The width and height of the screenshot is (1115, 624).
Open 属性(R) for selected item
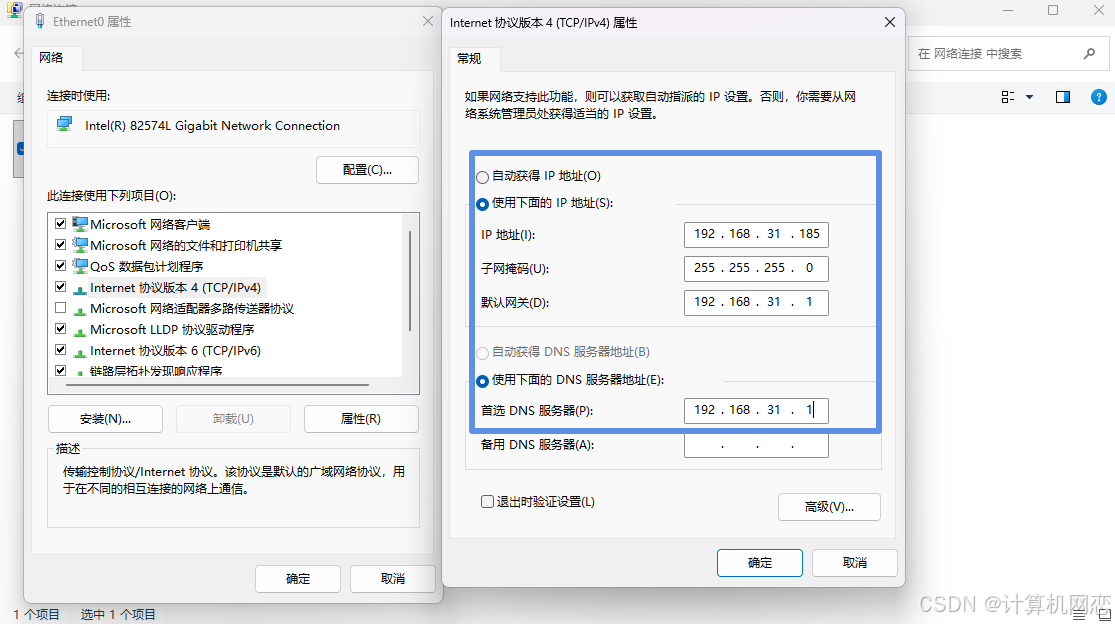click(x=361, y=419)
